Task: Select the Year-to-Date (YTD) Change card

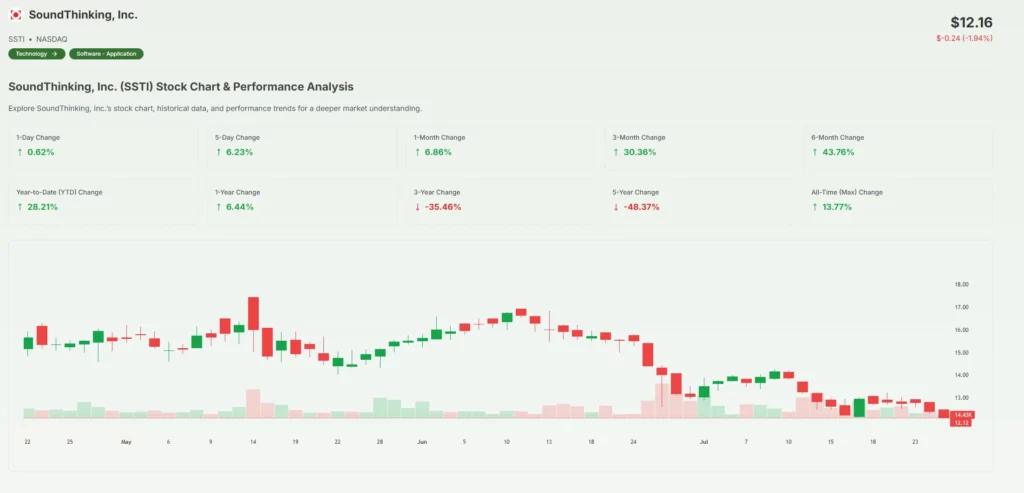Action: (x=106, y=200)
